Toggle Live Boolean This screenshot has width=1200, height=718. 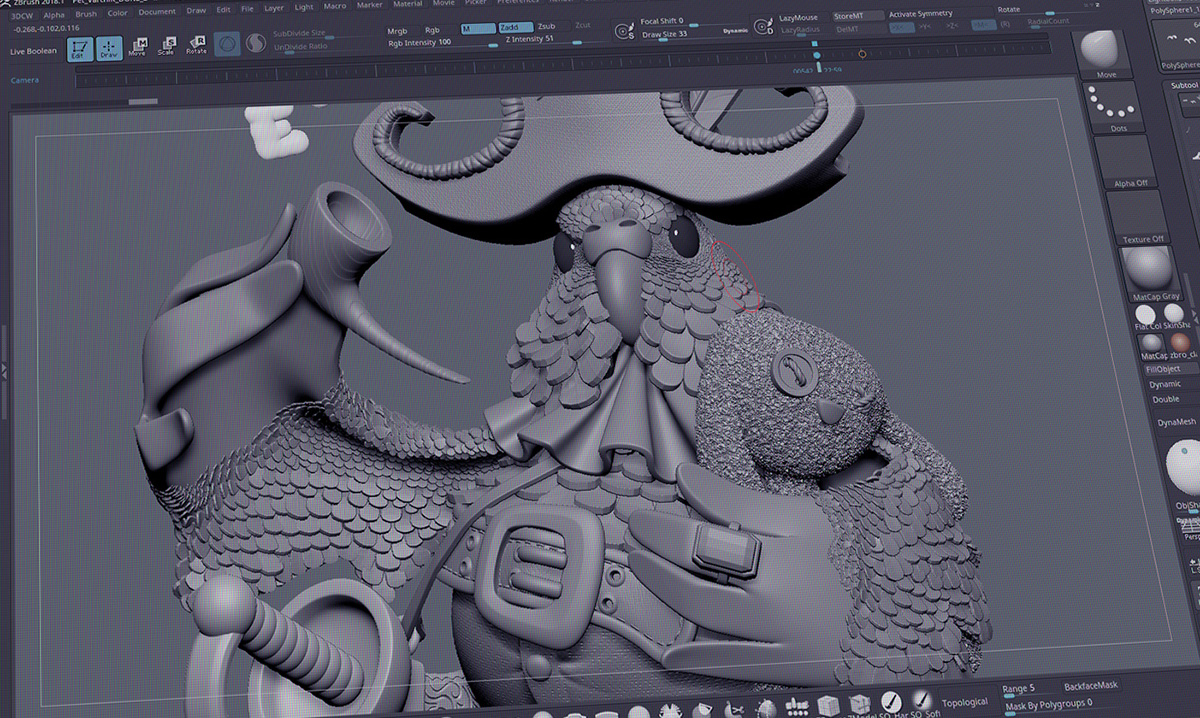tap(33, 51)
